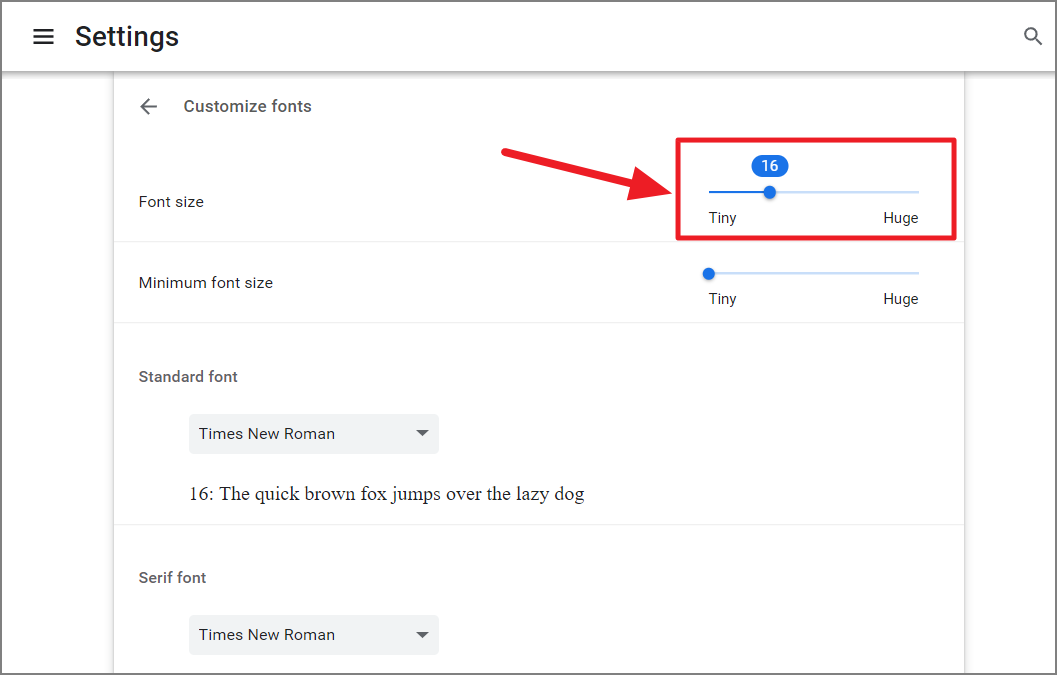This screenshot has height=675, width=1057.
Task: Open the Settings hamburger menu
Action: tap(43, 36)
